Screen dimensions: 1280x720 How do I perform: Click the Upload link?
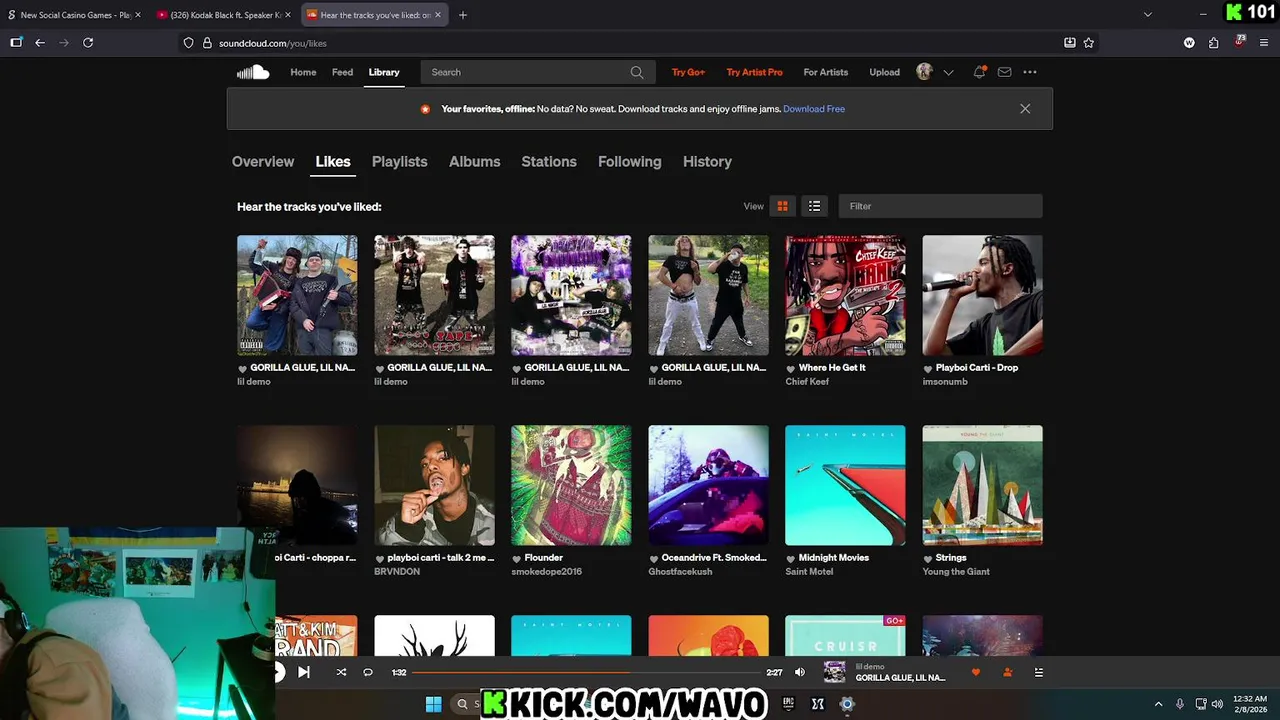tap(884, 72)
